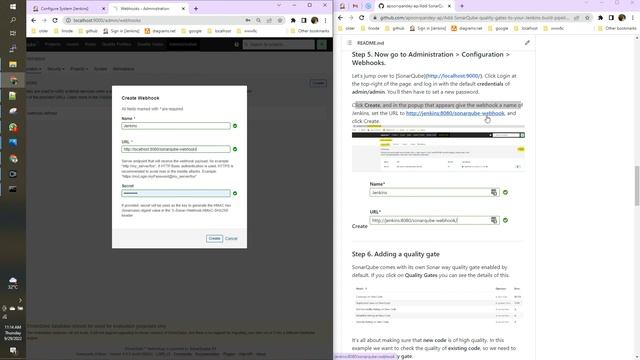Share the GitHub page via address bar icon
This screenshot has height=360, width=640.
(576, 18)
